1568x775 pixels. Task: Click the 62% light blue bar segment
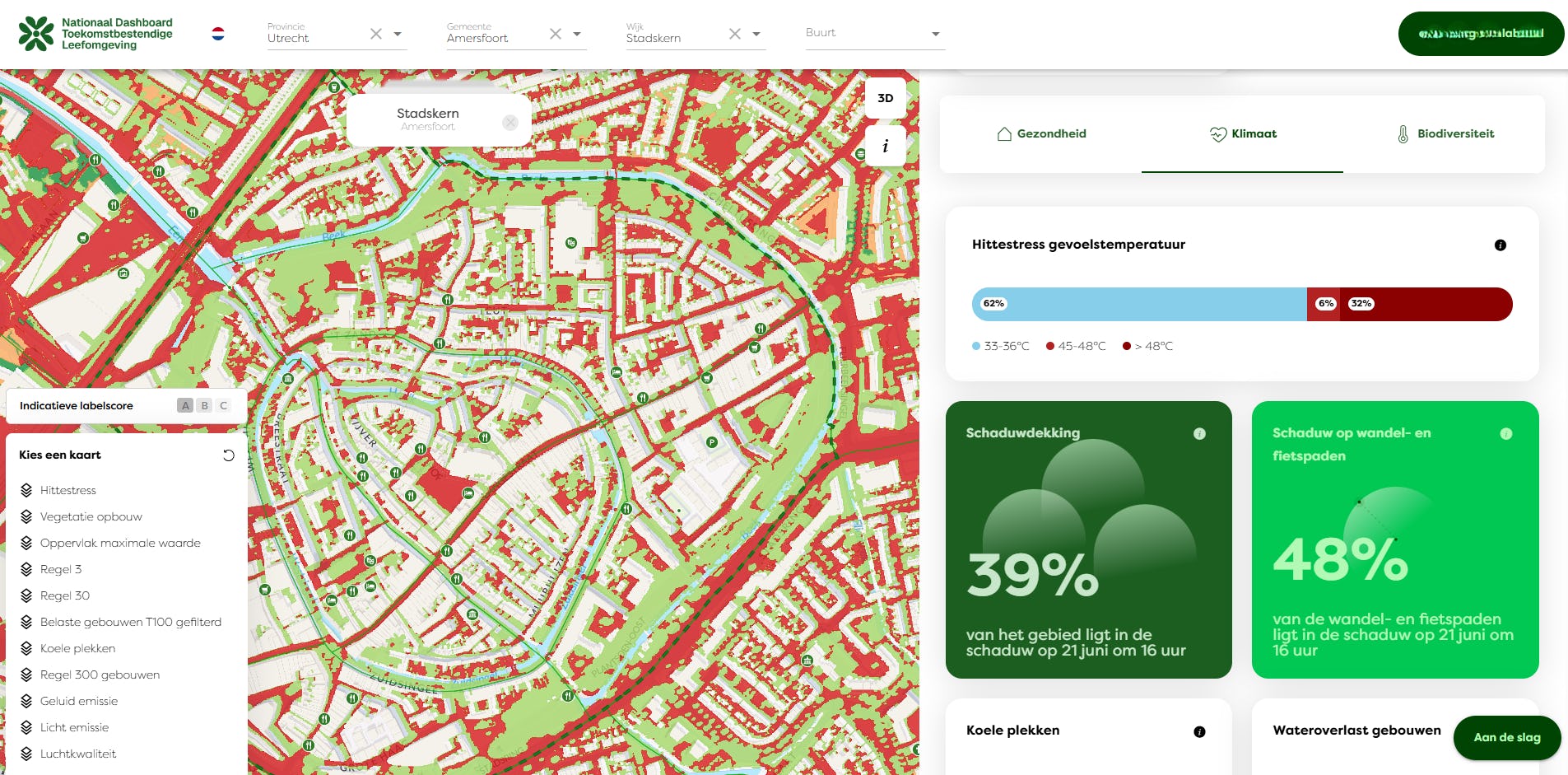point(1139,304)
